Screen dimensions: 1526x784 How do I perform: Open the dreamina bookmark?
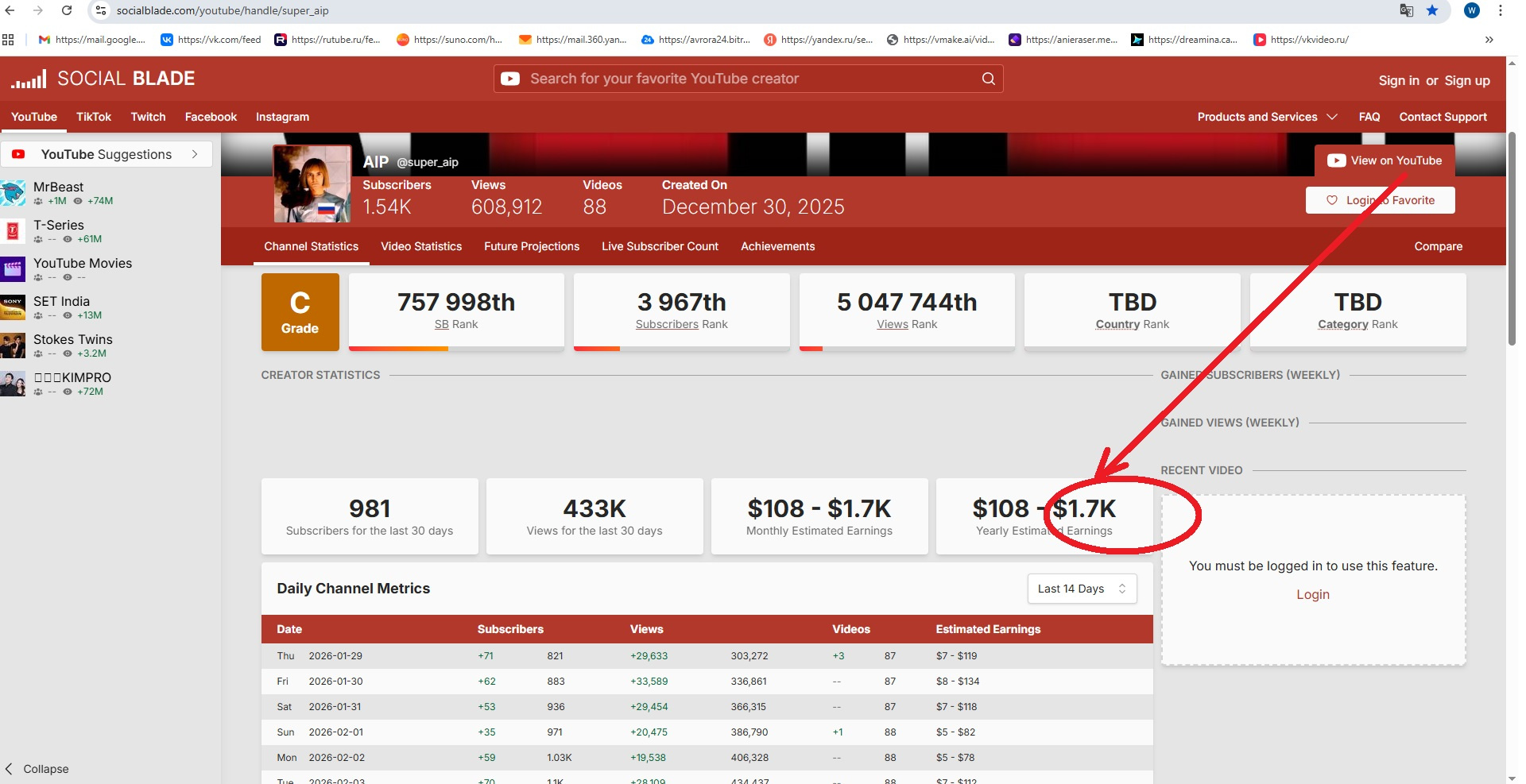tap(1184, 40)
